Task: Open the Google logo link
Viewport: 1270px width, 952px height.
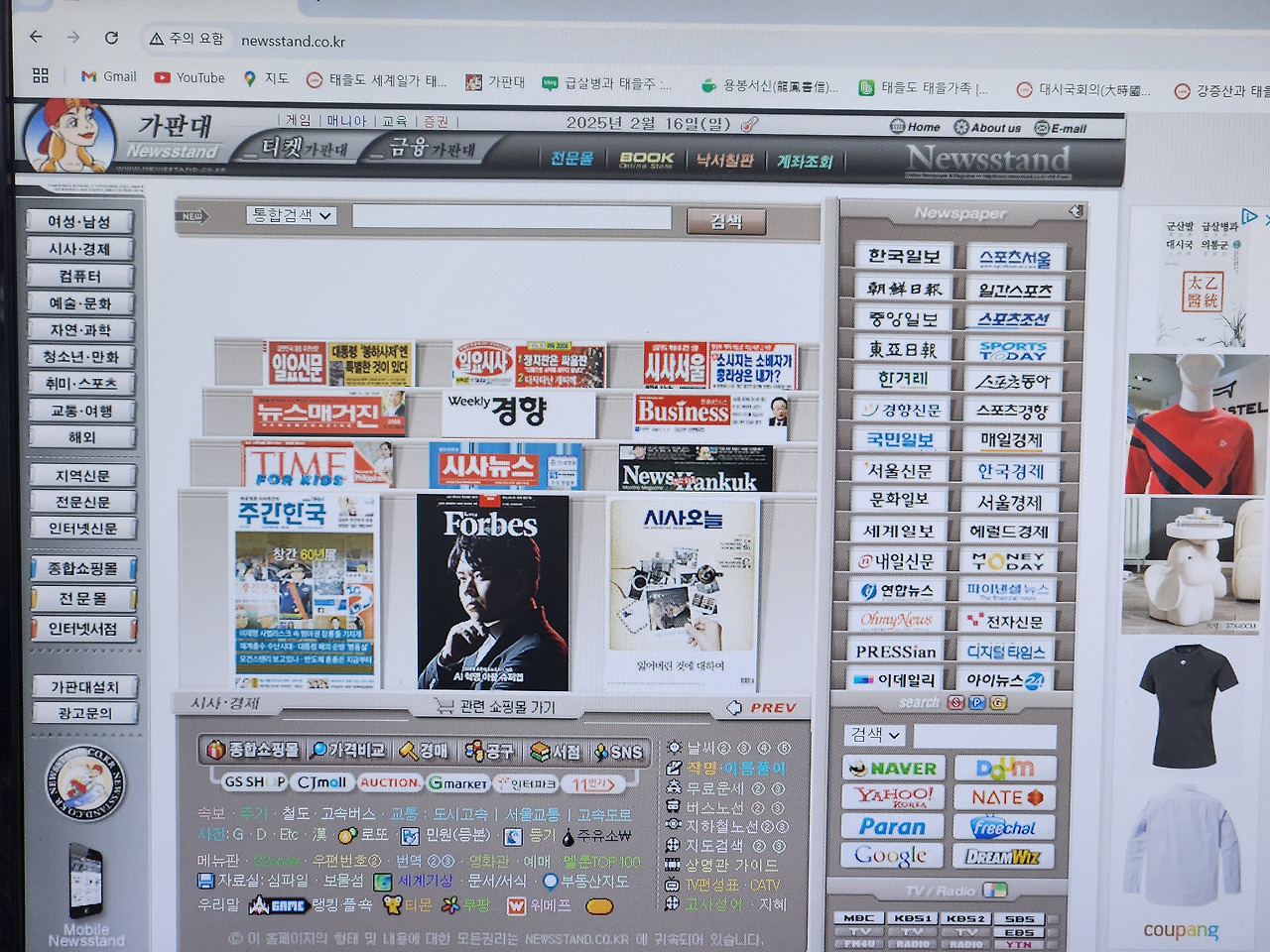Action: 892,856
